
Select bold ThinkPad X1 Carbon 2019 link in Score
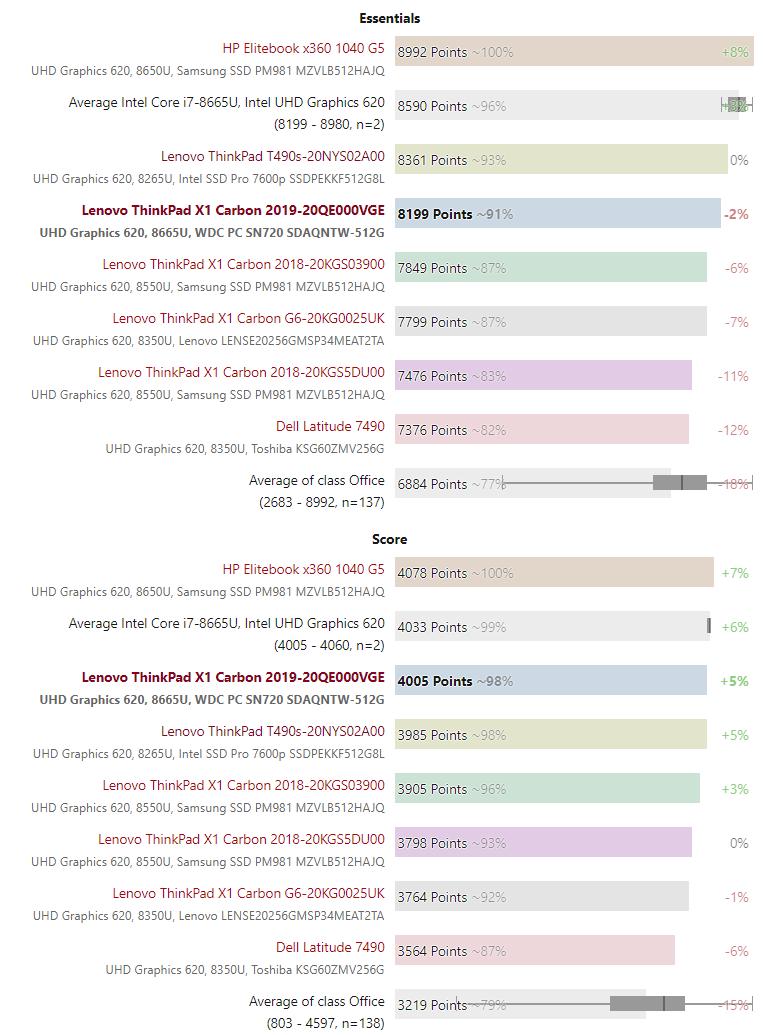[x=232, y=677]
